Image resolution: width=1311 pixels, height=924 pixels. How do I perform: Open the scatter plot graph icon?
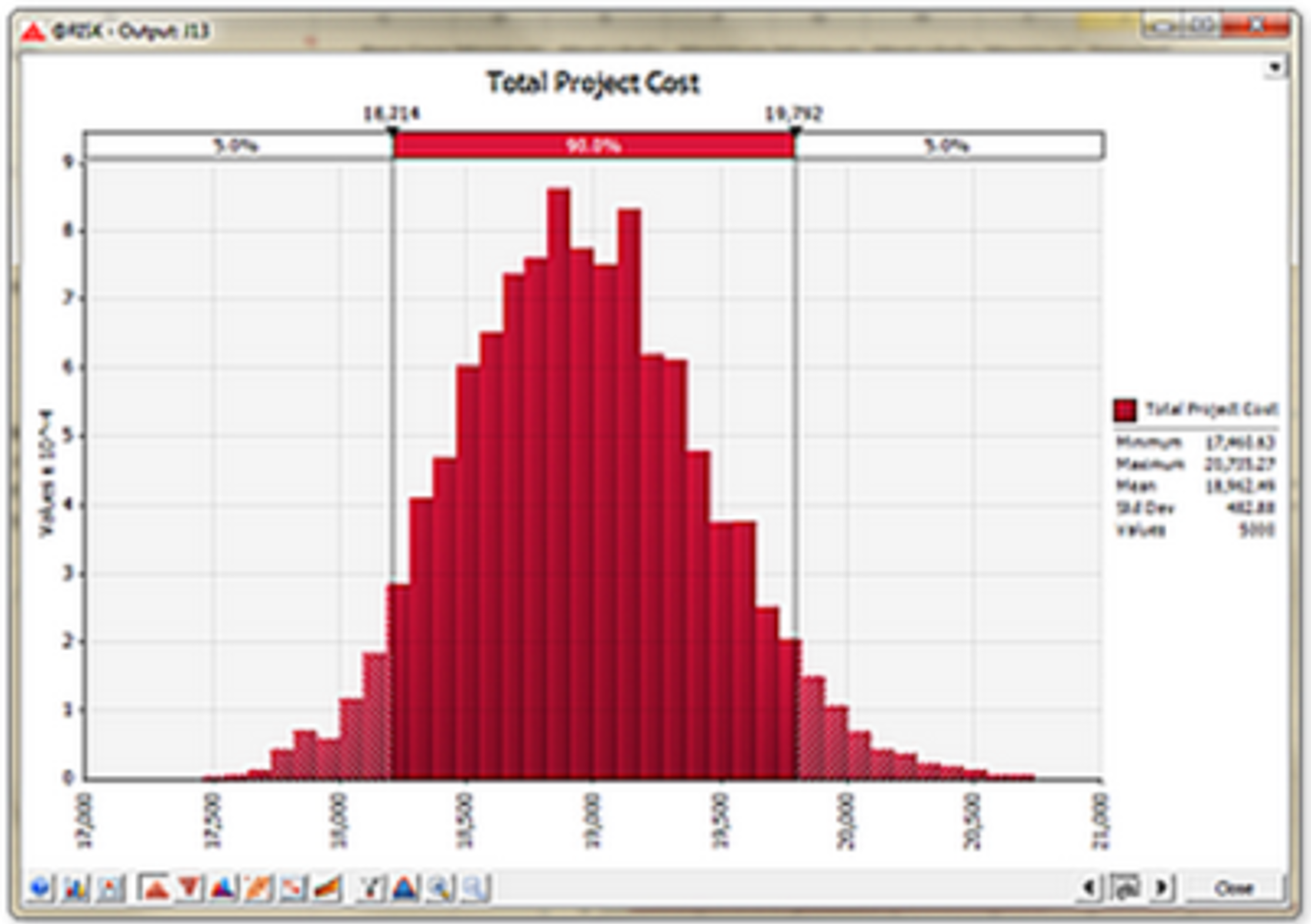(x=292, y=889)
